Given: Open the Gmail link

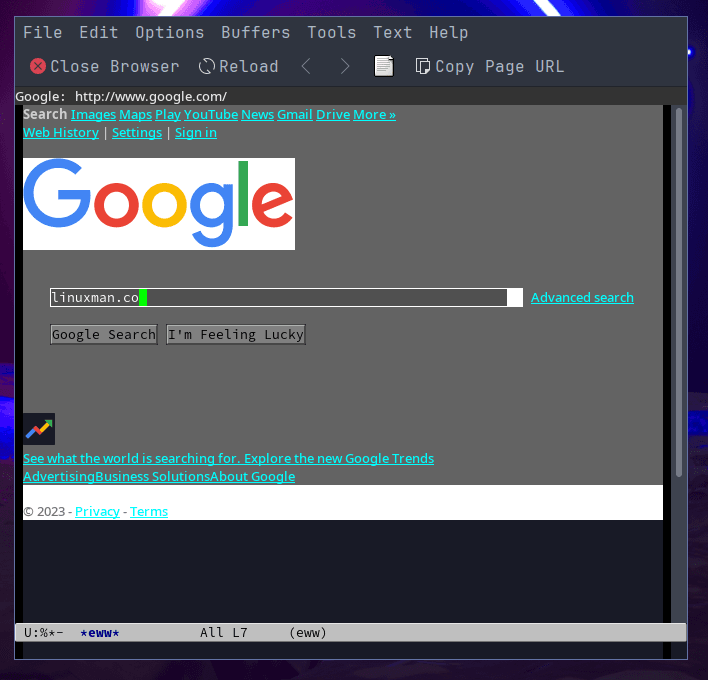Looking at the screenshot, I should (x=295, y=115).
